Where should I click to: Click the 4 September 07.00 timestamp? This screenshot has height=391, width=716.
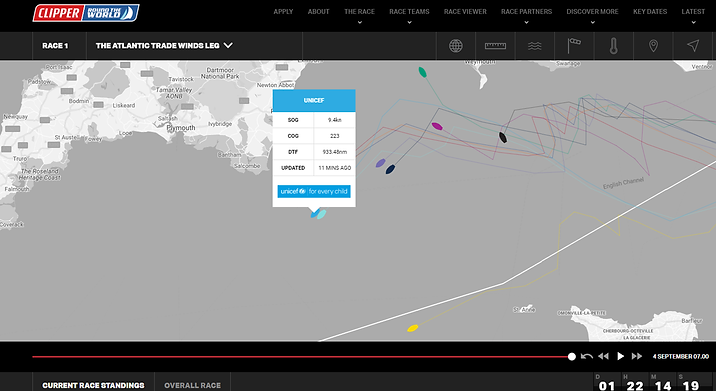681,356
